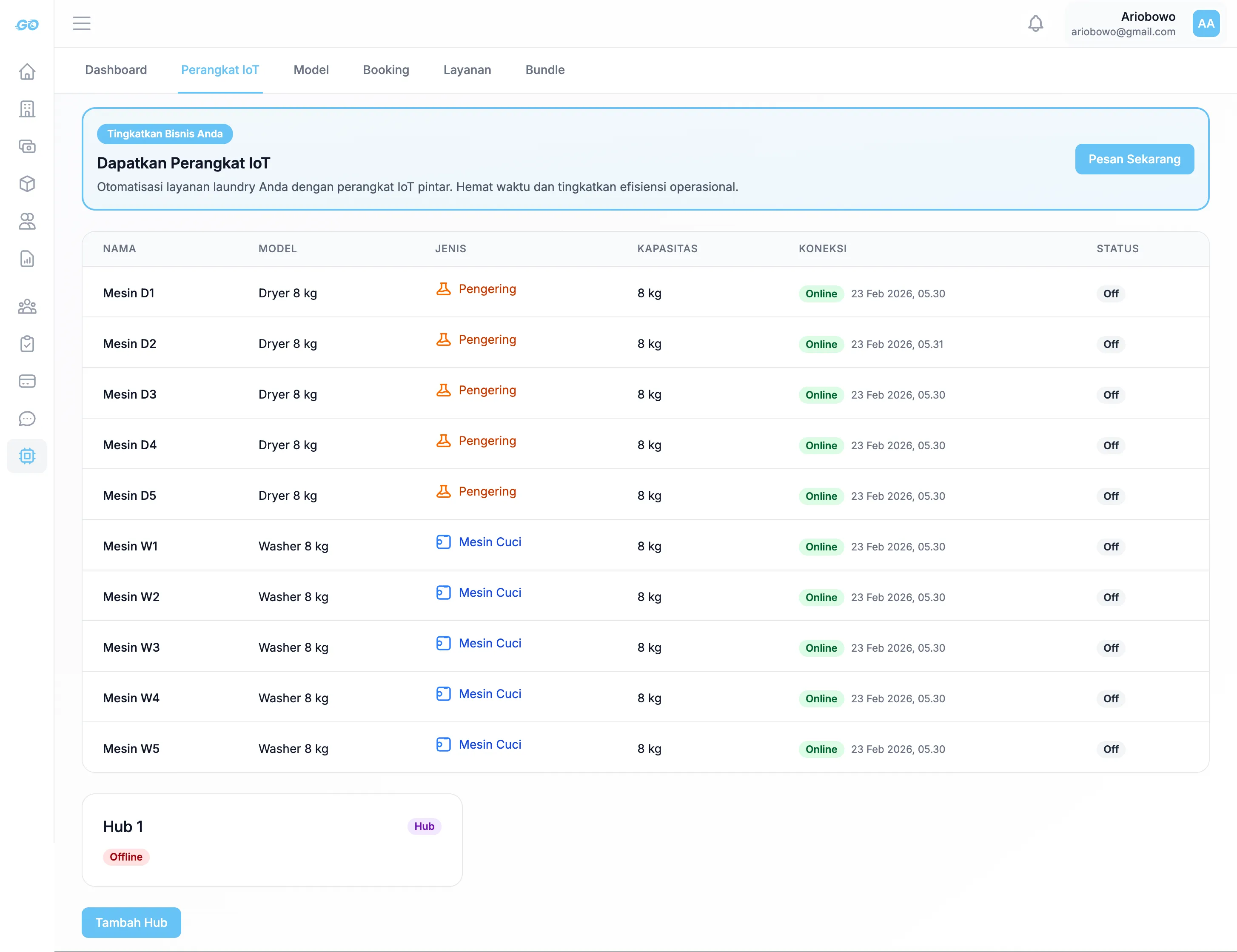
Task: Open the hamburger menu icon
Action: 82,23
